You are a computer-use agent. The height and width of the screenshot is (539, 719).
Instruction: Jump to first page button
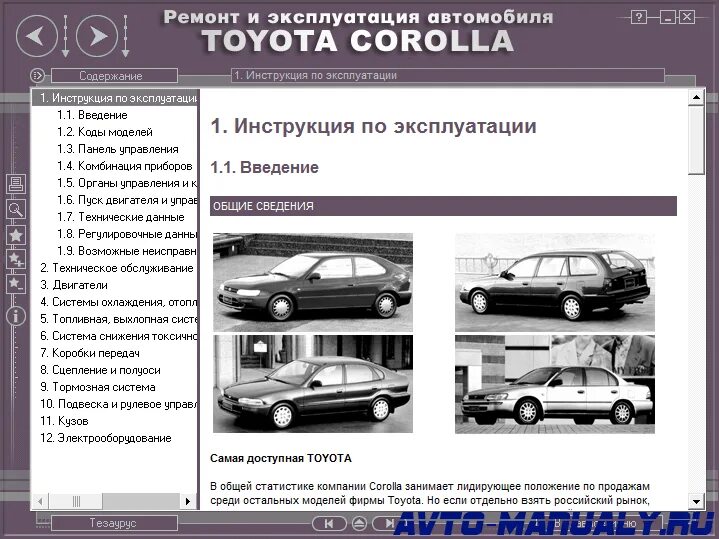329,523
